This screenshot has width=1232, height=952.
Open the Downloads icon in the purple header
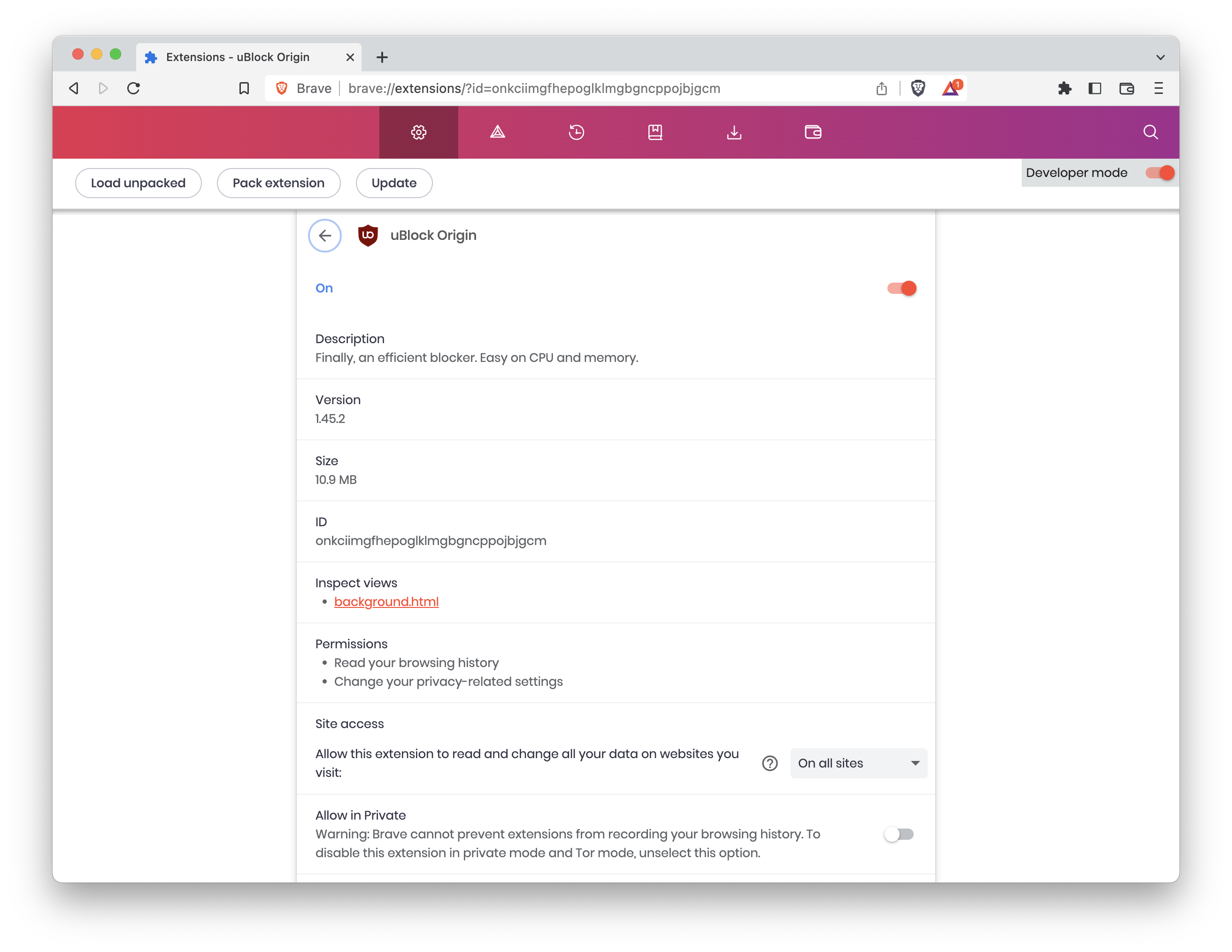click(x=734, y=132)
